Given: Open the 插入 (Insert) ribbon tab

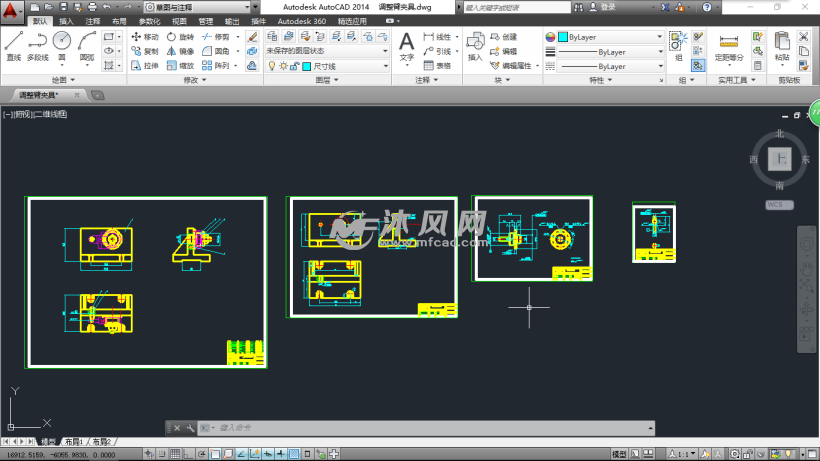Looking at the screenshot, I should [x=66, y=21].
